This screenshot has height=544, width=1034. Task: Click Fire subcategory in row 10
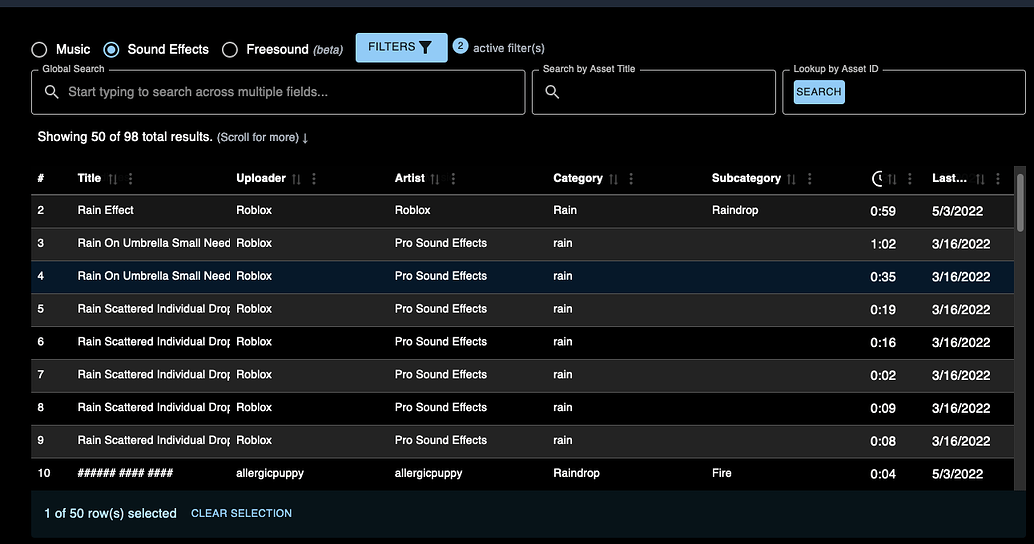[x=721, y=473]
